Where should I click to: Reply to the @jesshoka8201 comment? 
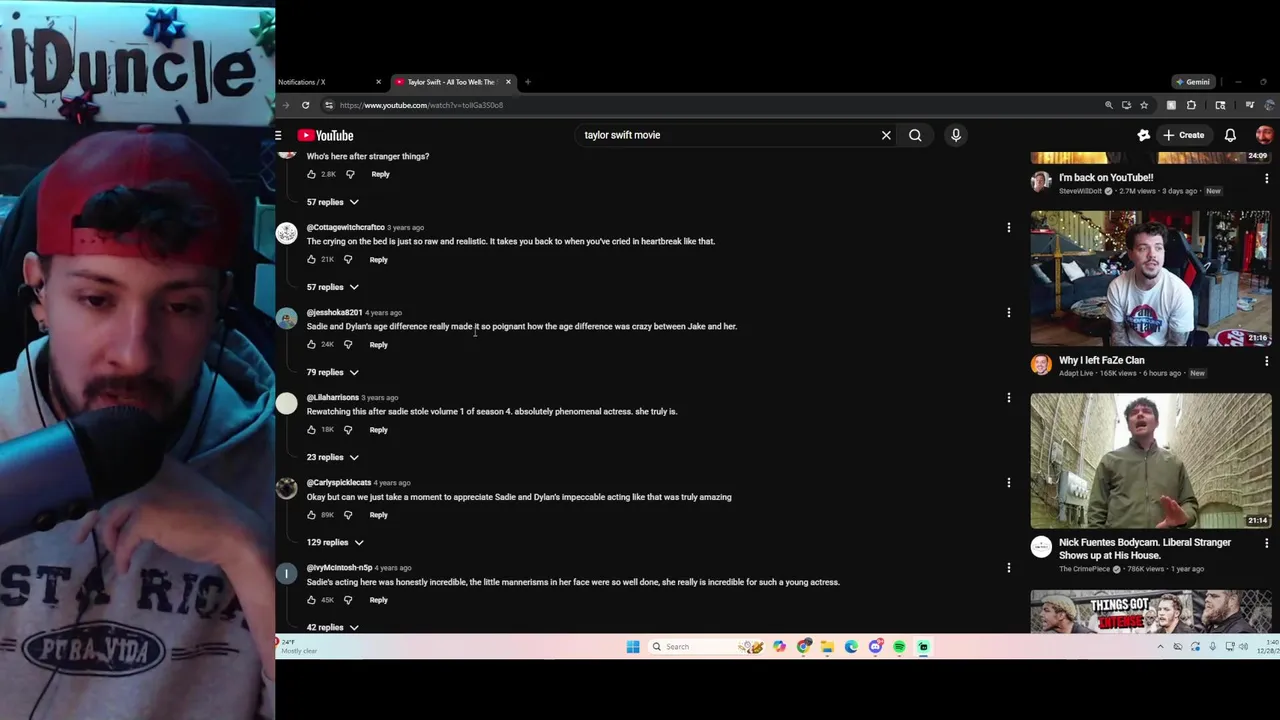[x=378, y=344]
